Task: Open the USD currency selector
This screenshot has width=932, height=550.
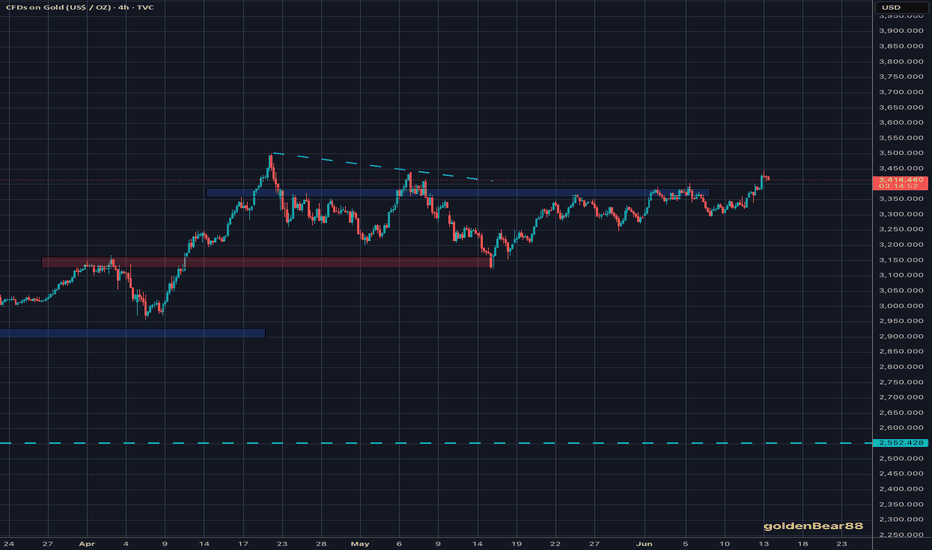Action: 900,7
